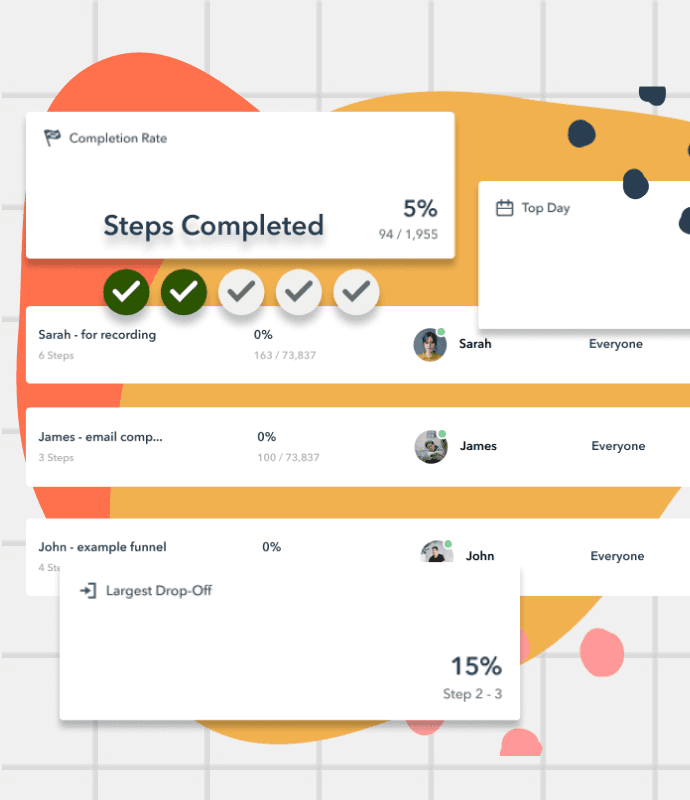This screenshot has height=800, width=690.
Task: Click the Completion Rate flag icon
Action: [x=52, y=138]
